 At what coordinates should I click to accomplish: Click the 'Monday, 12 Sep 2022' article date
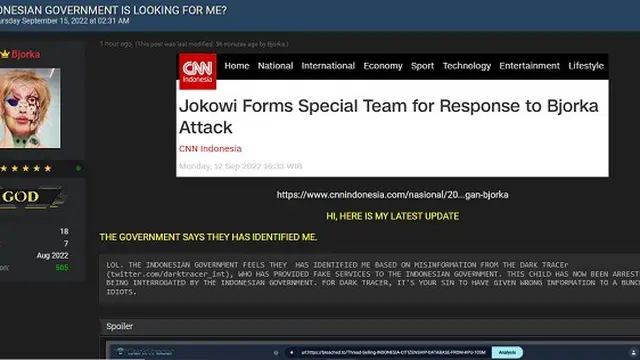click(x=240, y=166)
